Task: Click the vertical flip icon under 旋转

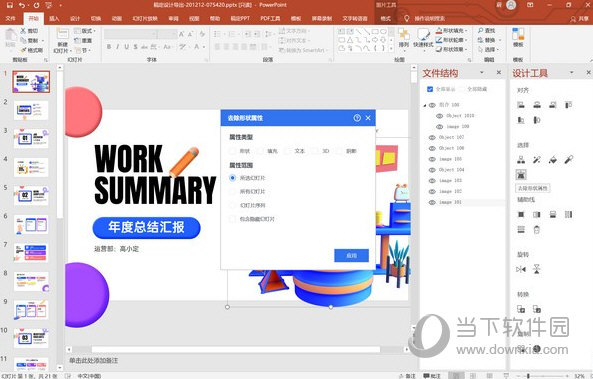Action: [x=537, y=269]
